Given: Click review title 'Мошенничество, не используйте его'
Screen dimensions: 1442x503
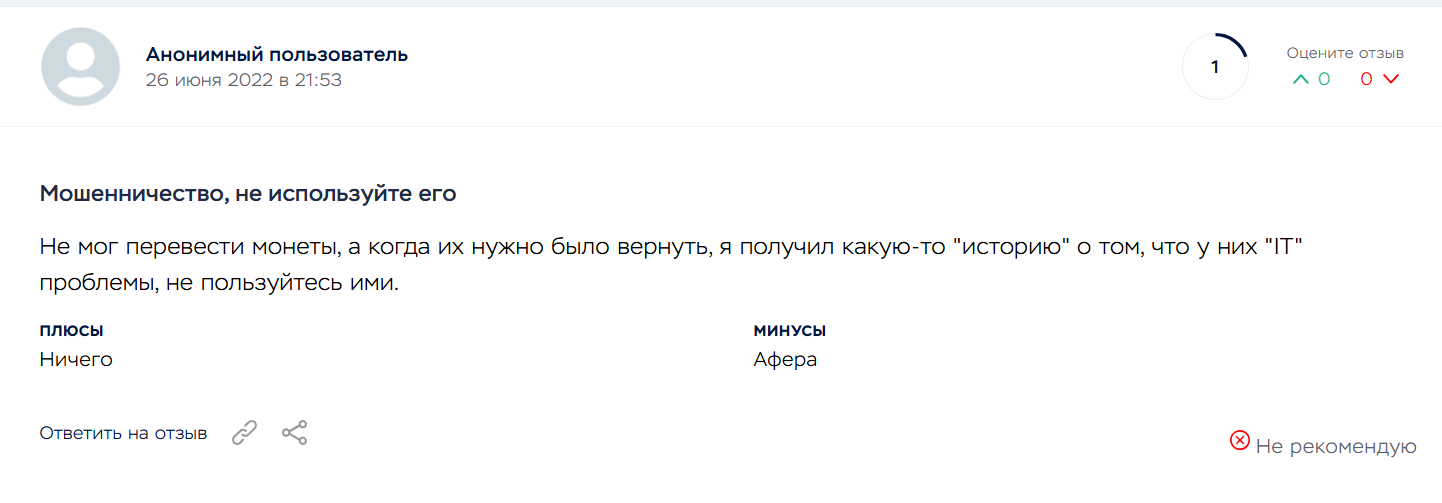Looking at the screenshot, I should [248, 194].
